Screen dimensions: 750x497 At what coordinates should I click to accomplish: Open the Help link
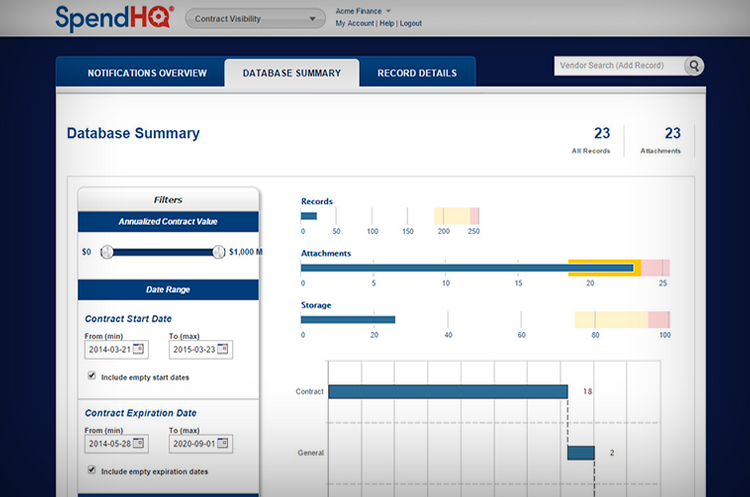[x=386, y=23]
